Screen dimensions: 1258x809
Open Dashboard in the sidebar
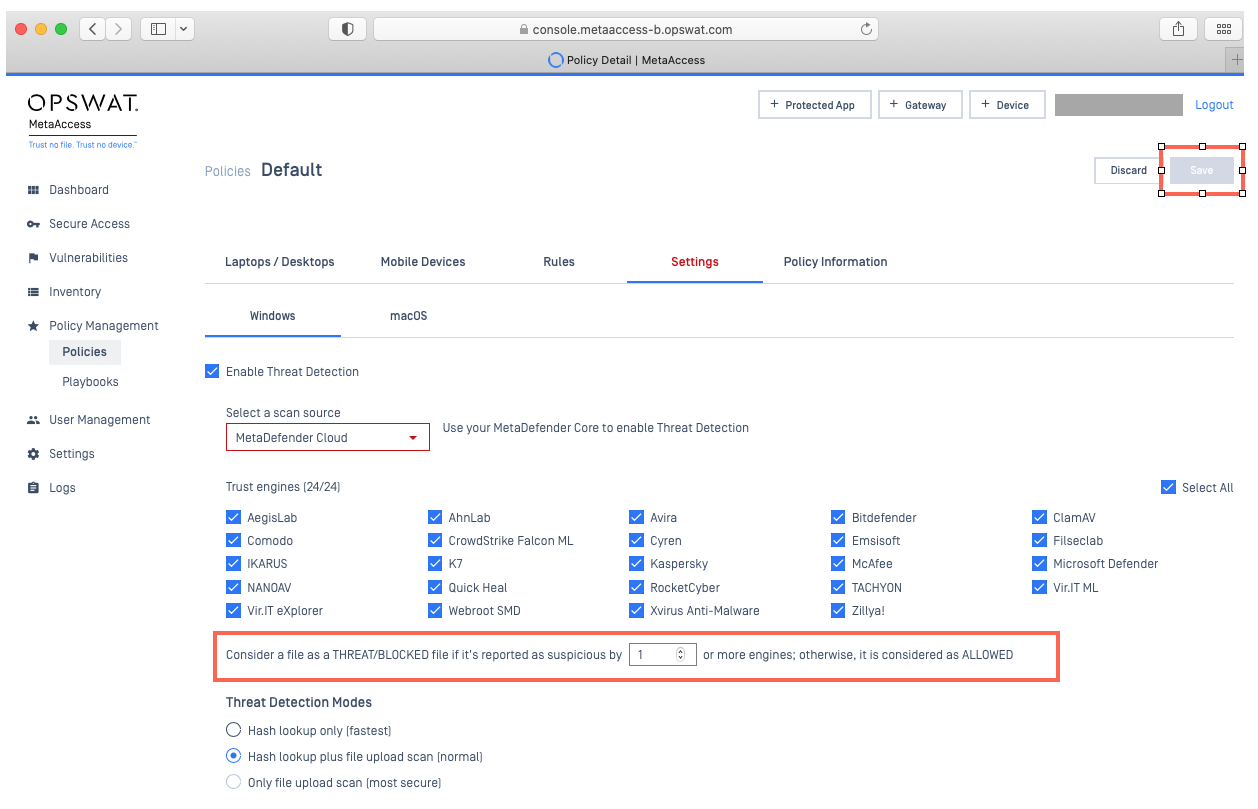79,190
